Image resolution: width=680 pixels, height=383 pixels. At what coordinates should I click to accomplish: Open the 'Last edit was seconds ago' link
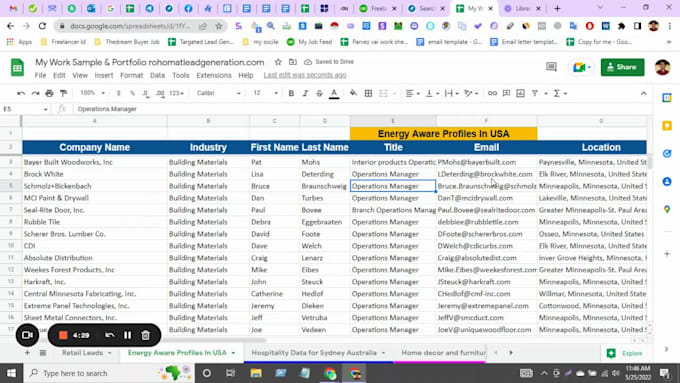click(305, 75)
